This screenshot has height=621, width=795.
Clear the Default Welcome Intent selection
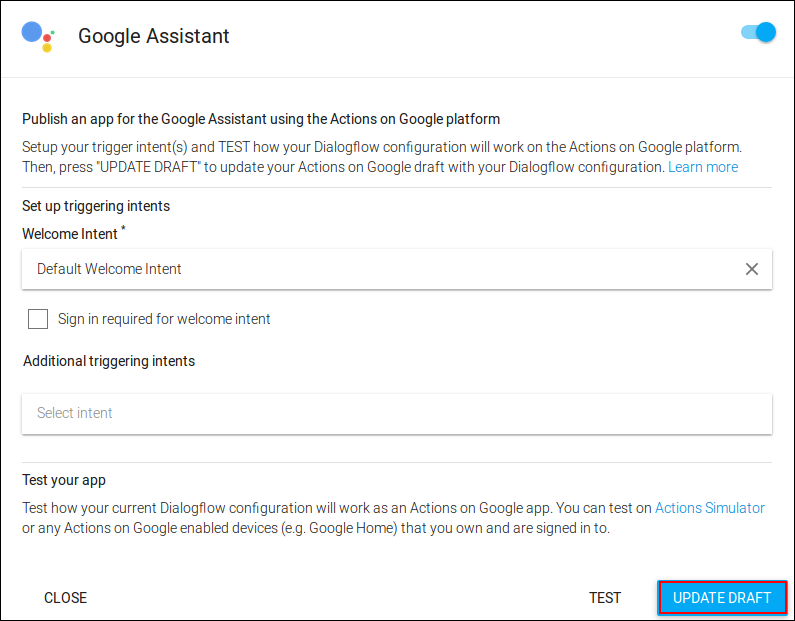coord(752,269)
